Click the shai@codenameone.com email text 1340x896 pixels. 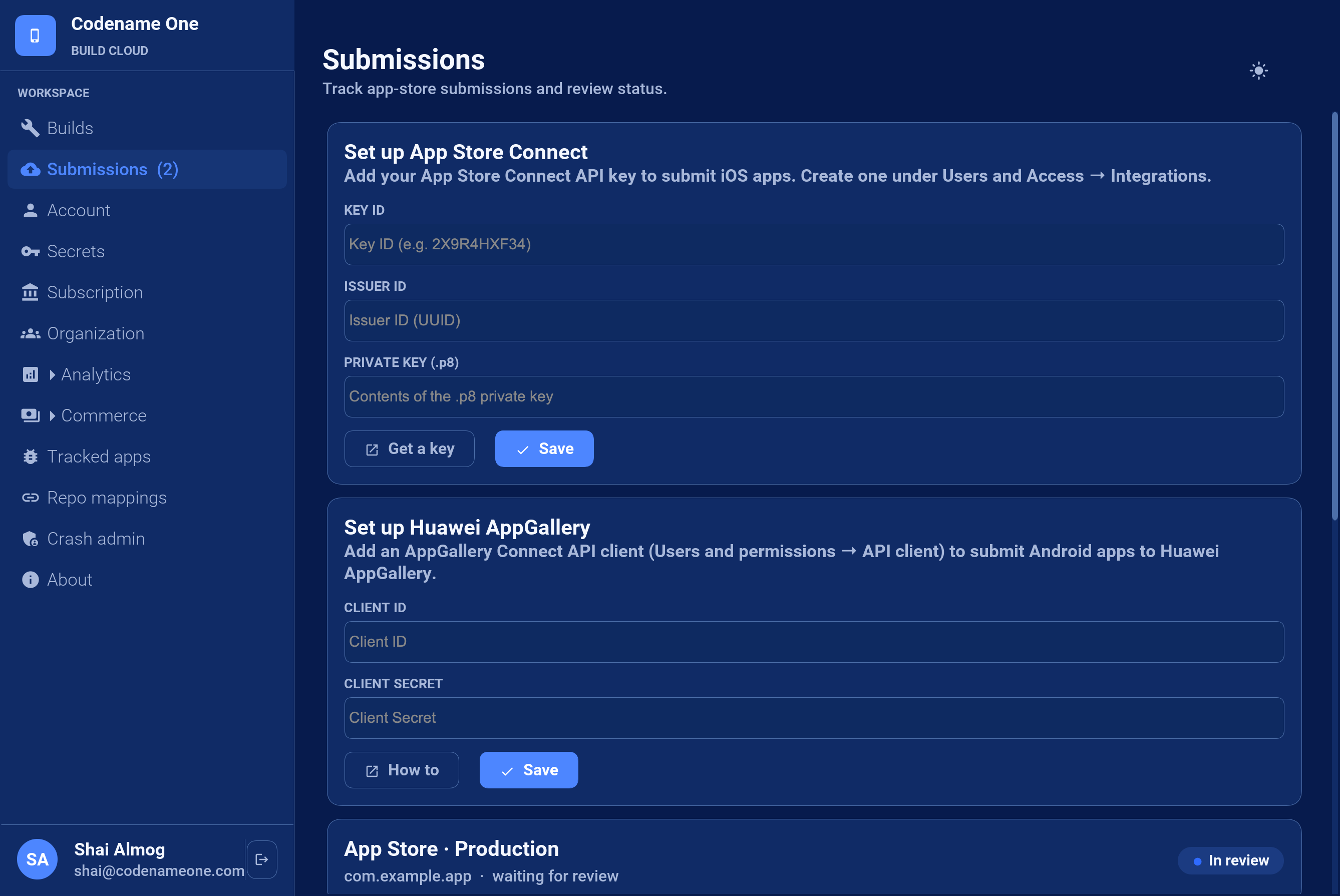pyautogui.click(x=159, y=871)
